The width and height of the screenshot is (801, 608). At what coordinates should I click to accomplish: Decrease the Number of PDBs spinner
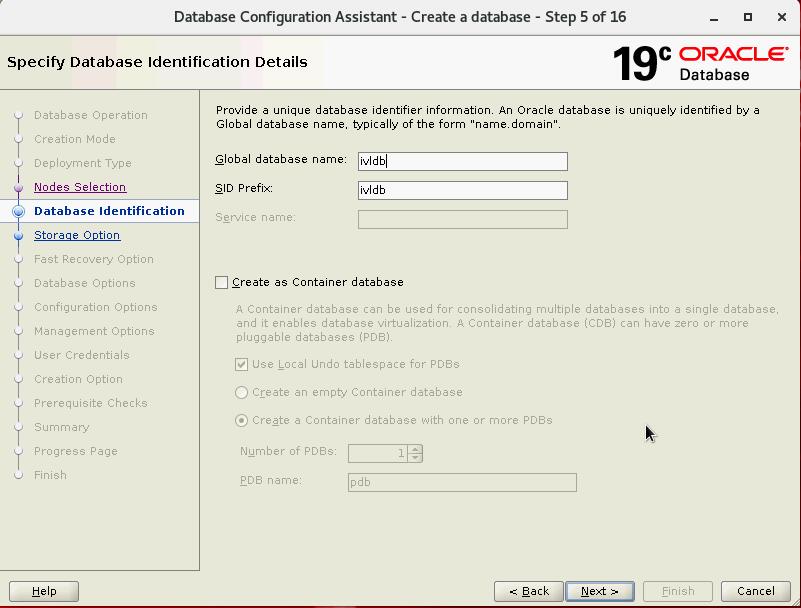[x=415, y=458]
